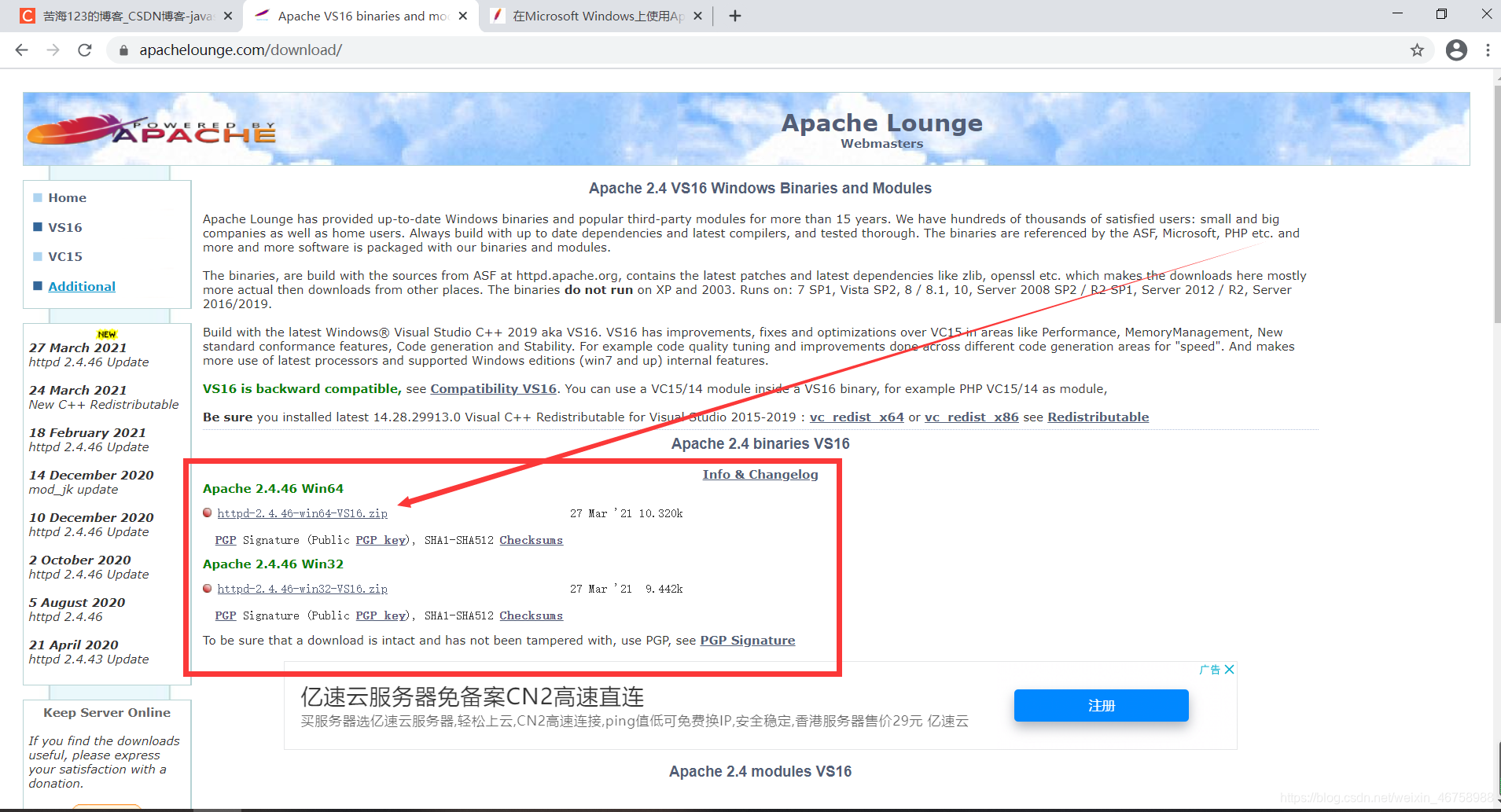Switch to the CSDN blog tab
Viewport: 1501px width, 812px height.
coord(126,16)
